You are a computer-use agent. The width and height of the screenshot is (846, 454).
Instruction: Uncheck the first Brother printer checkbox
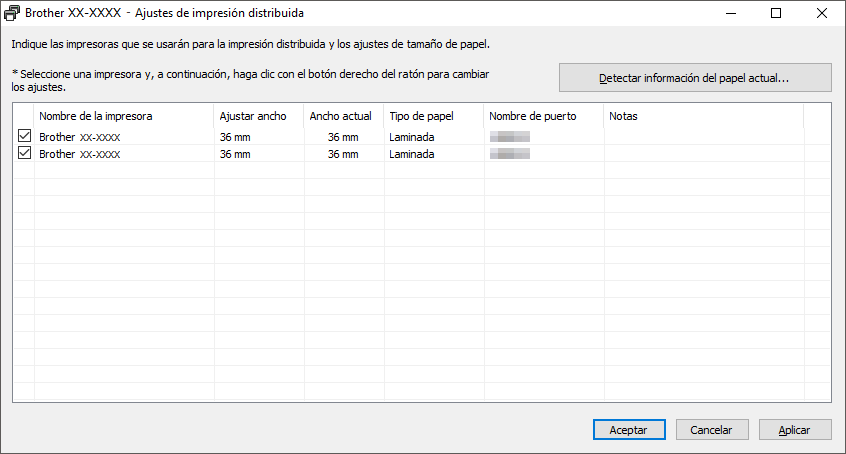point(24,136)
